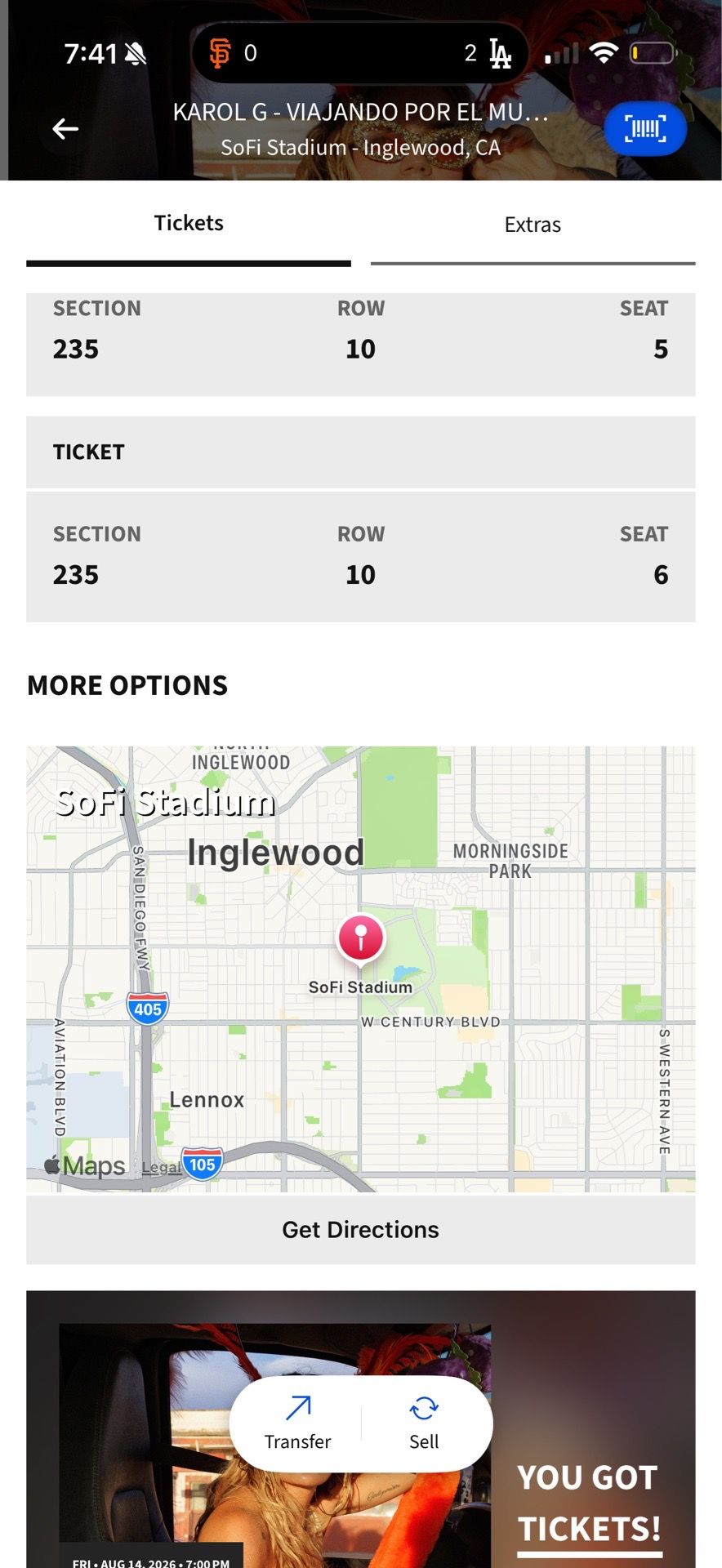Tap the Dodgers LA logo in score

500,53
